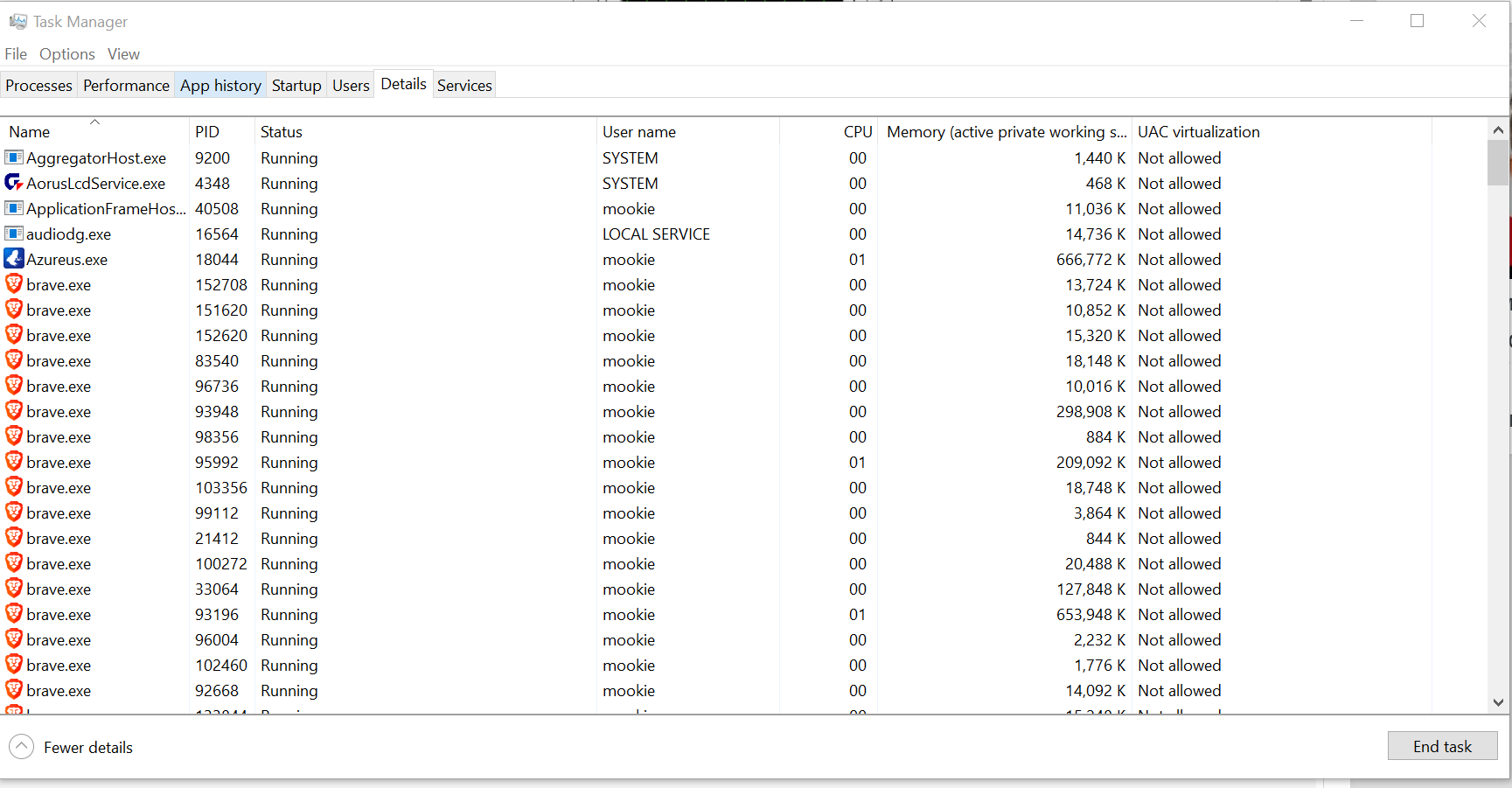1512x788 pixels.
Task: Click the scrollbar down arrow
Action: coord(1498,702)
